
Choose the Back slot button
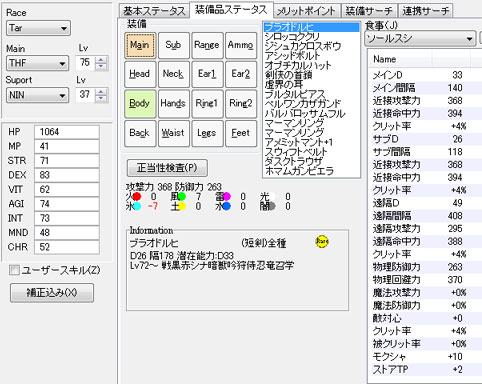click(x=140, y=133)
